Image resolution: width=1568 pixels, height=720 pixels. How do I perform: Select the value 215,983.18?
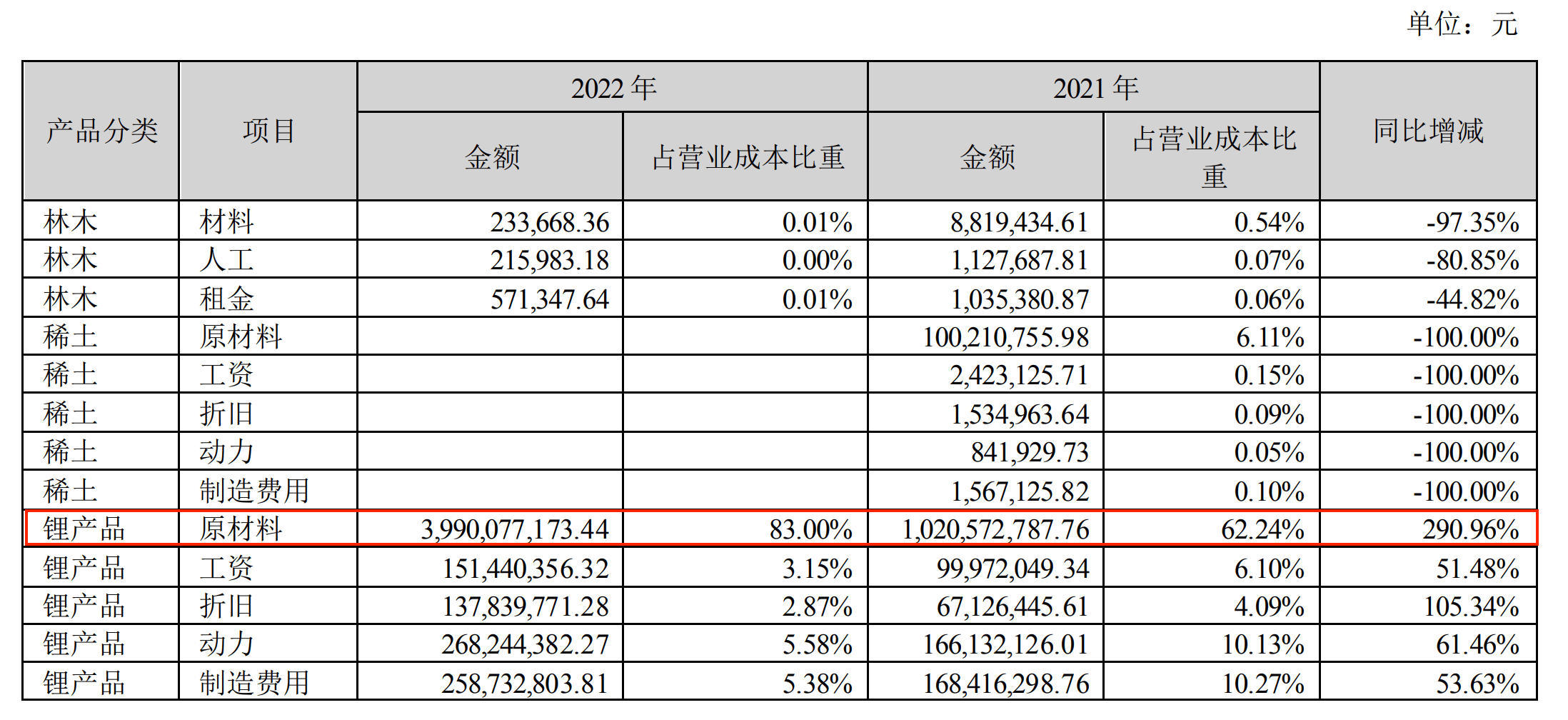(x=550, y=260)
